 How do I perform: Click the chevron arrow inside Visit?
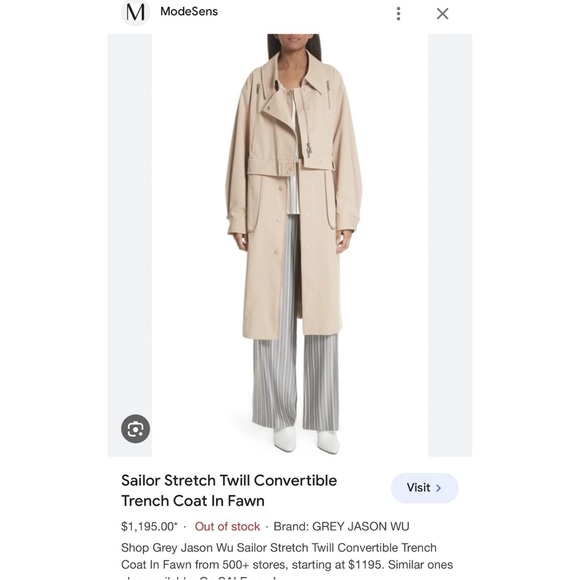pos(439,488)
